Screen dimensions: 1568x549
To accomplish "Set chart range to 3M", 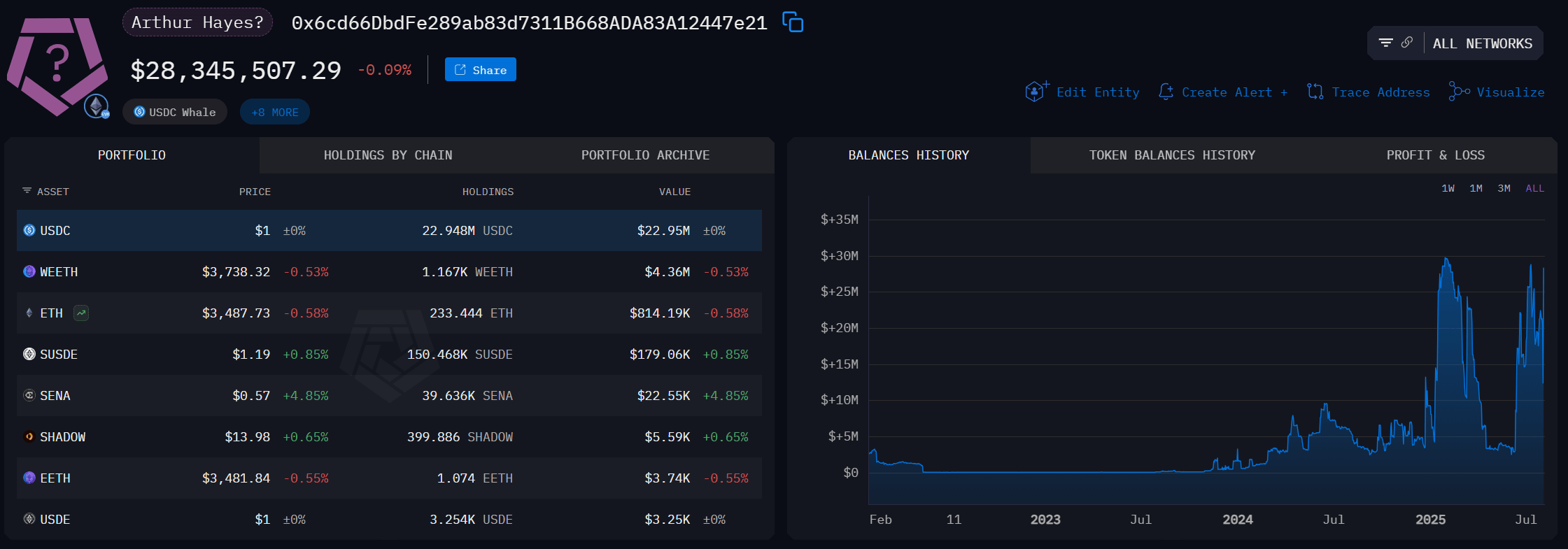I will [x=1504, y=188].
